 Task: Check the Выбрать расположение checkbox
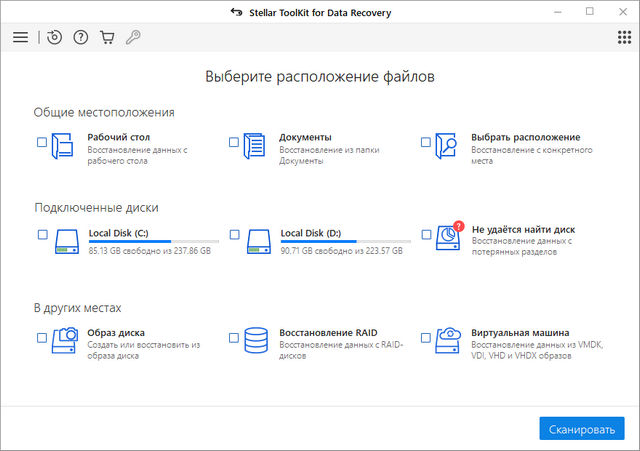pyautogui.click(x=426, y=142)
